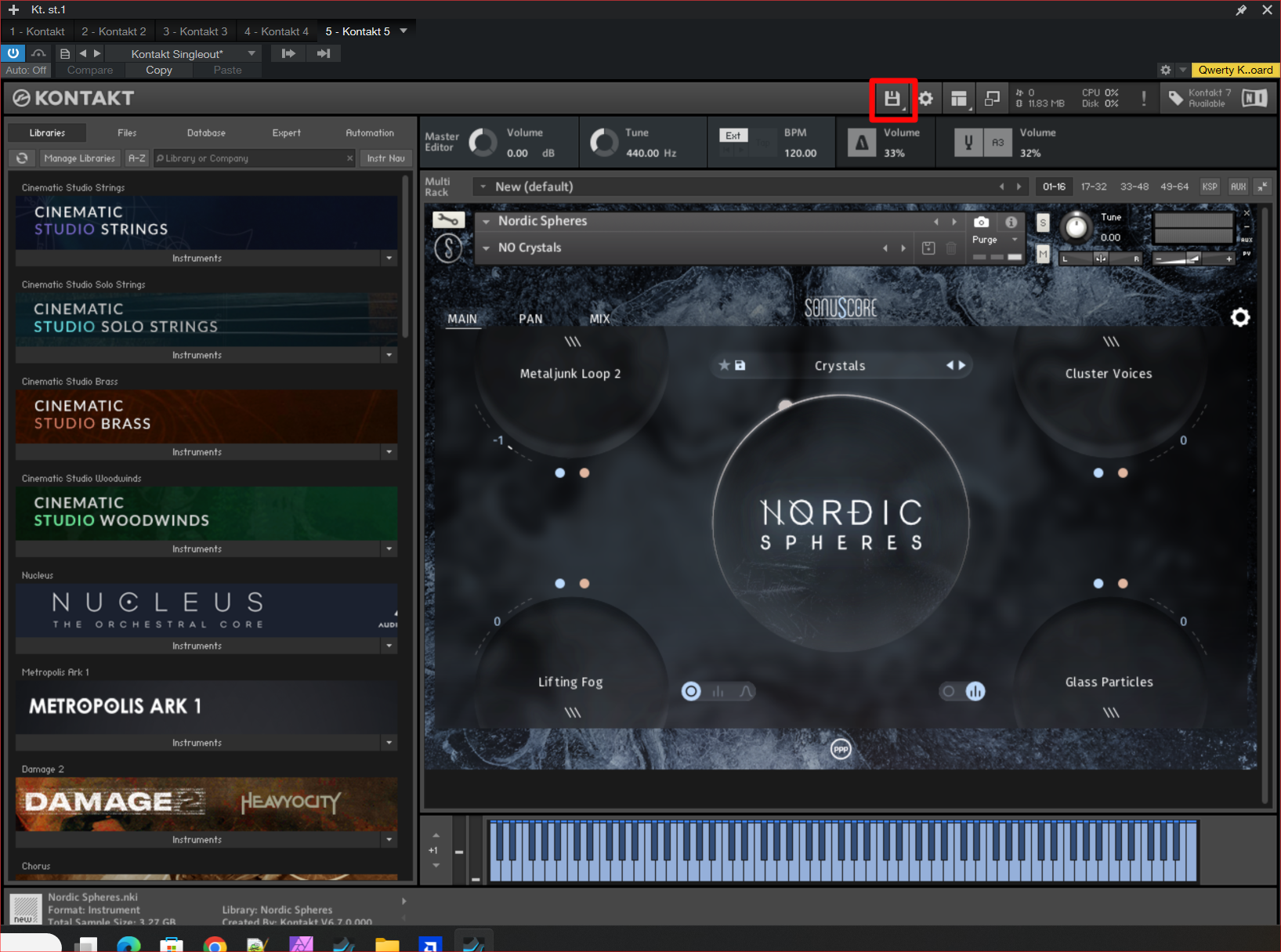Screen dimensions: 1281x952
Task: Click the PPP round logo button
Action: click(841, 750)
